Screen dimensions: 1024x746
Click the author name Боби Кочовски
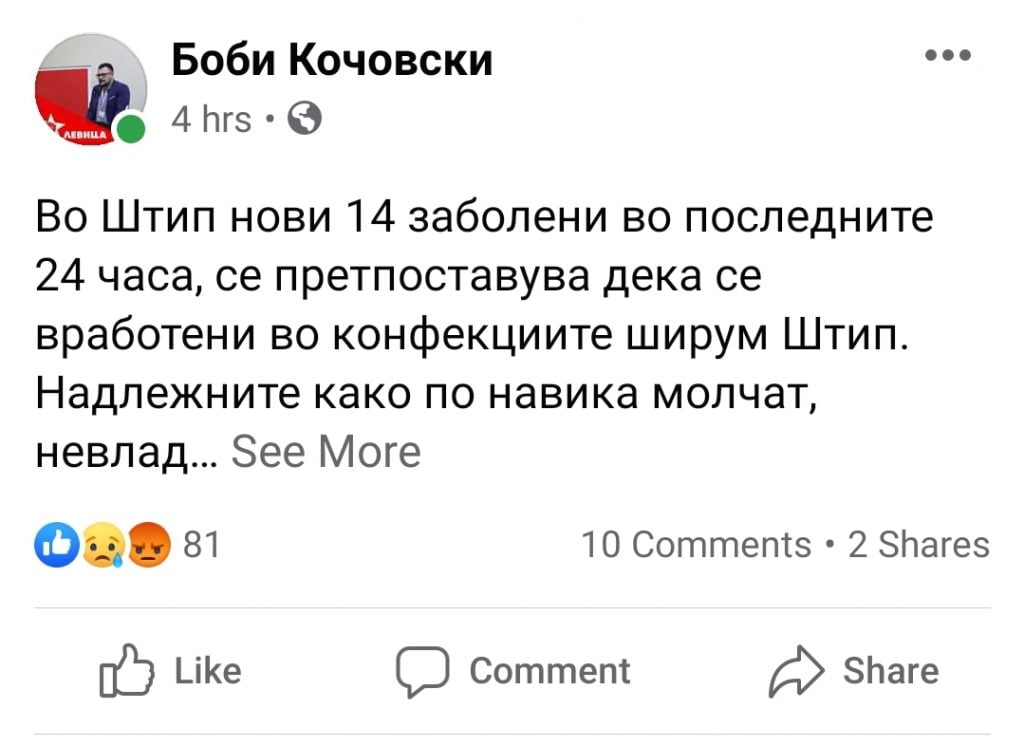click(332, 62)
